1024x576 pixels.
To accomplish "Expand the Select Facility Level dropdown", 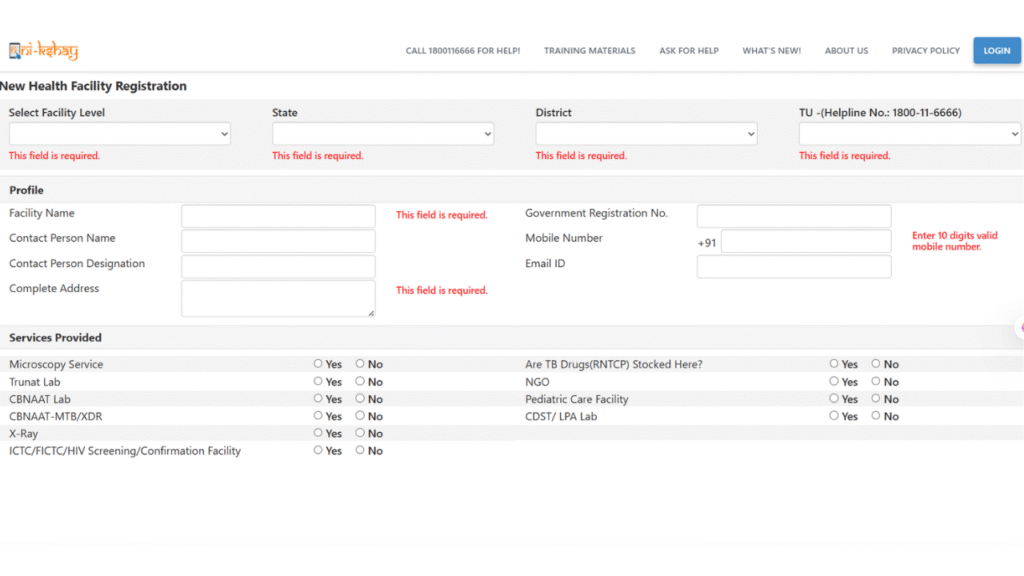I will pyautogui.click(x=120, y=134).
